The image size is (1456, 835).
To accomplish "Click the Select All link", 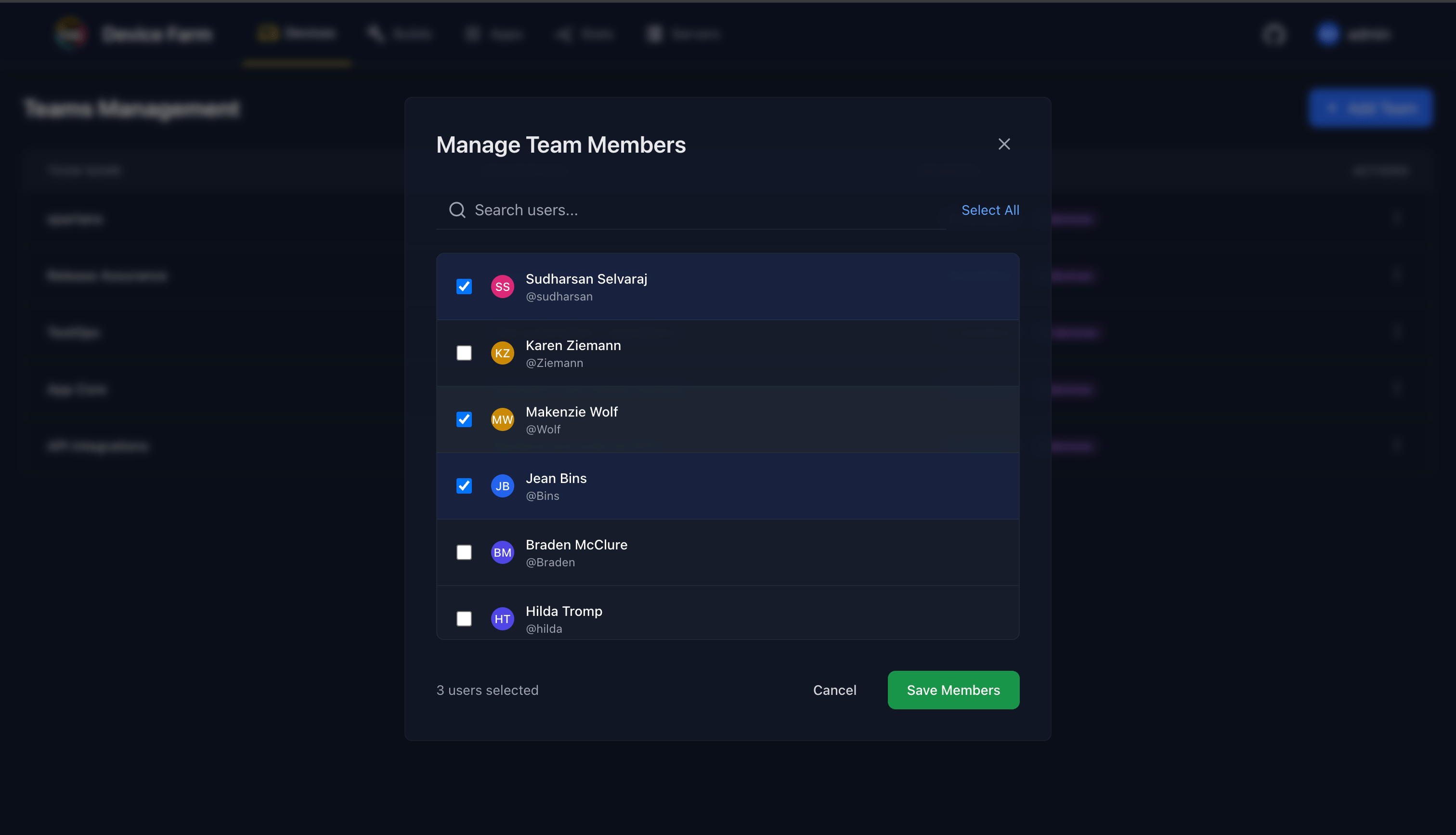I will point(990,210).
